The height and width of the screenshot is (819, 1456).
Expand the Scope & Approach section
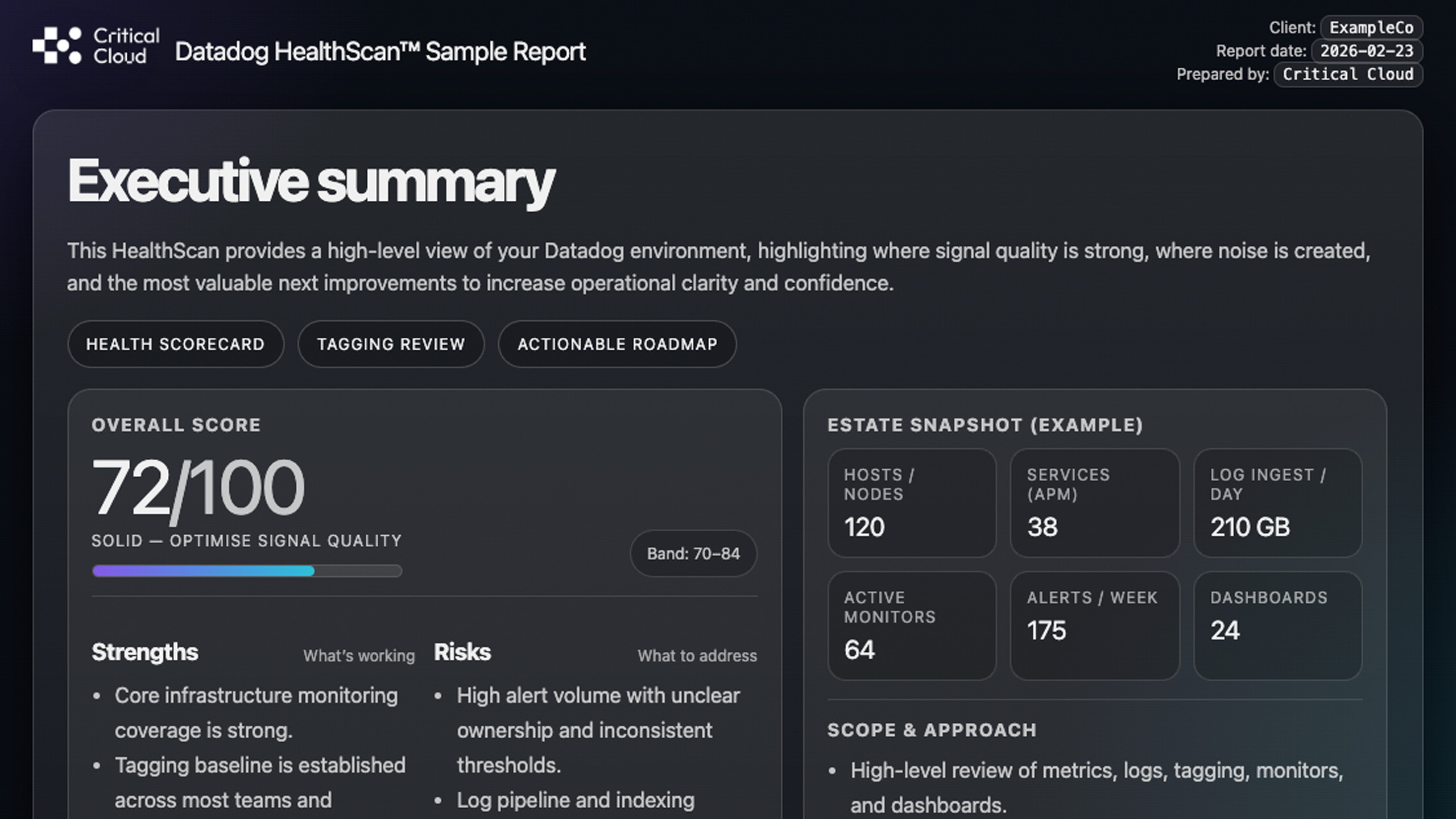[x=931, y=729]
